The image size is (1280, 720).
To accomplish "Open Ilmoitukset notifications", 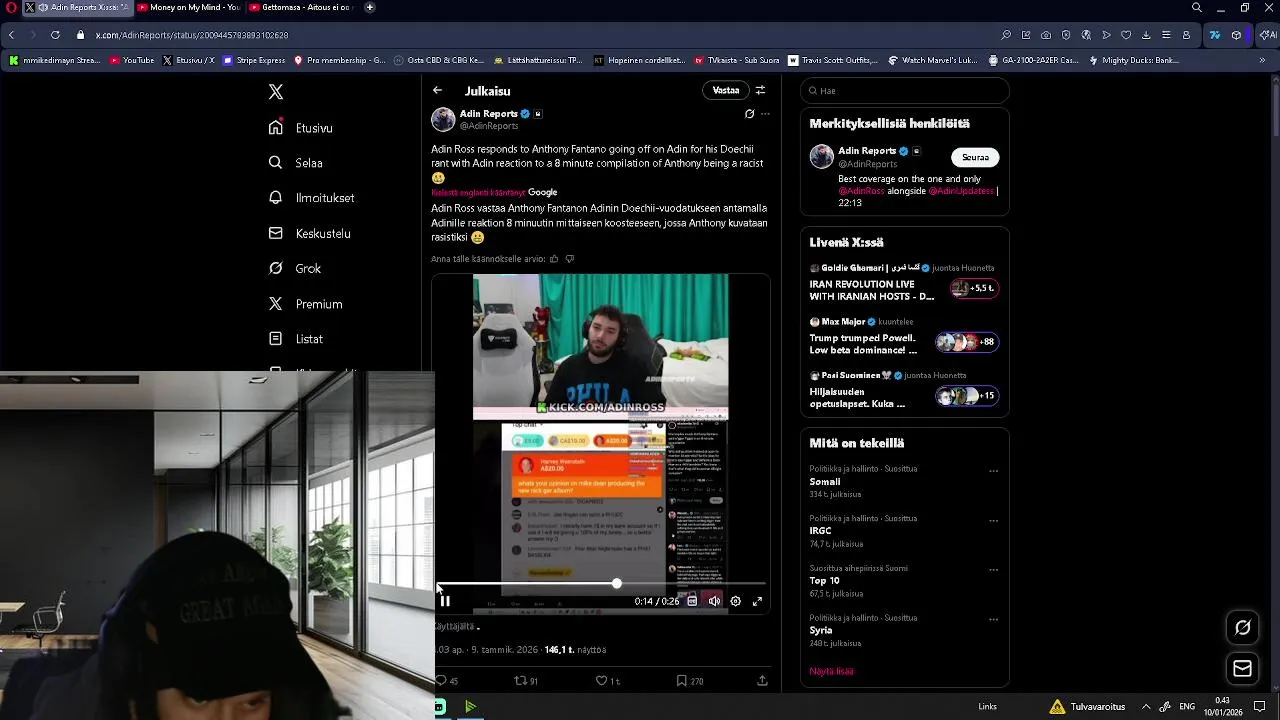I will [x=312, y=198].
